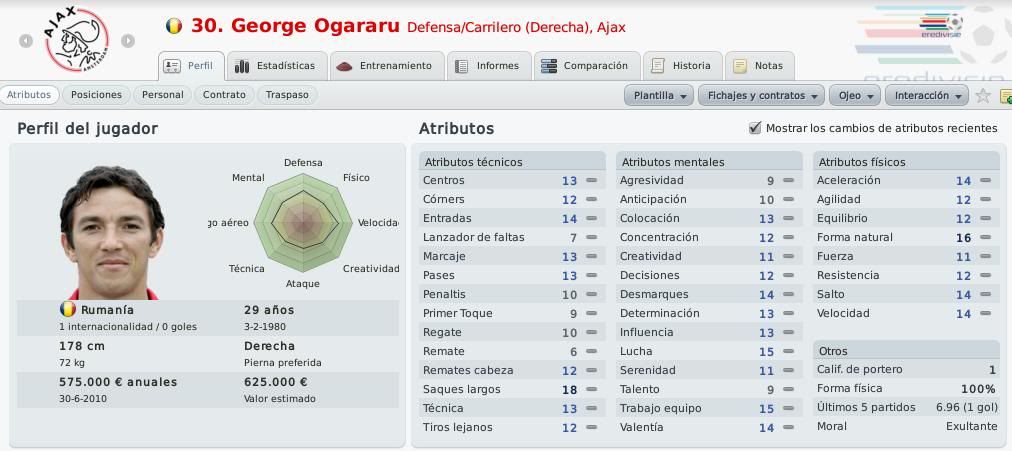Click the Romania flag next to player name
The width and height of the screenshot is (1012, 451).
click(x=174, y=26)
